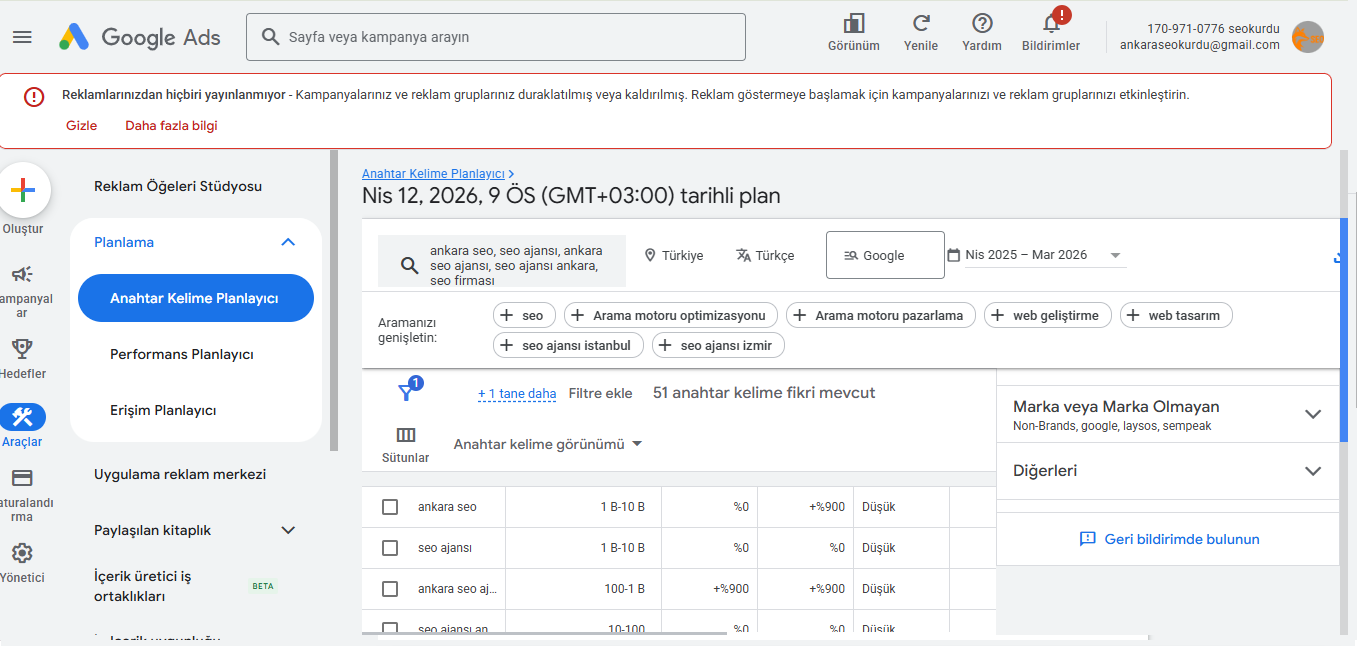
Task: Open the navigation hamburger menu
Action: pos(22,37)
